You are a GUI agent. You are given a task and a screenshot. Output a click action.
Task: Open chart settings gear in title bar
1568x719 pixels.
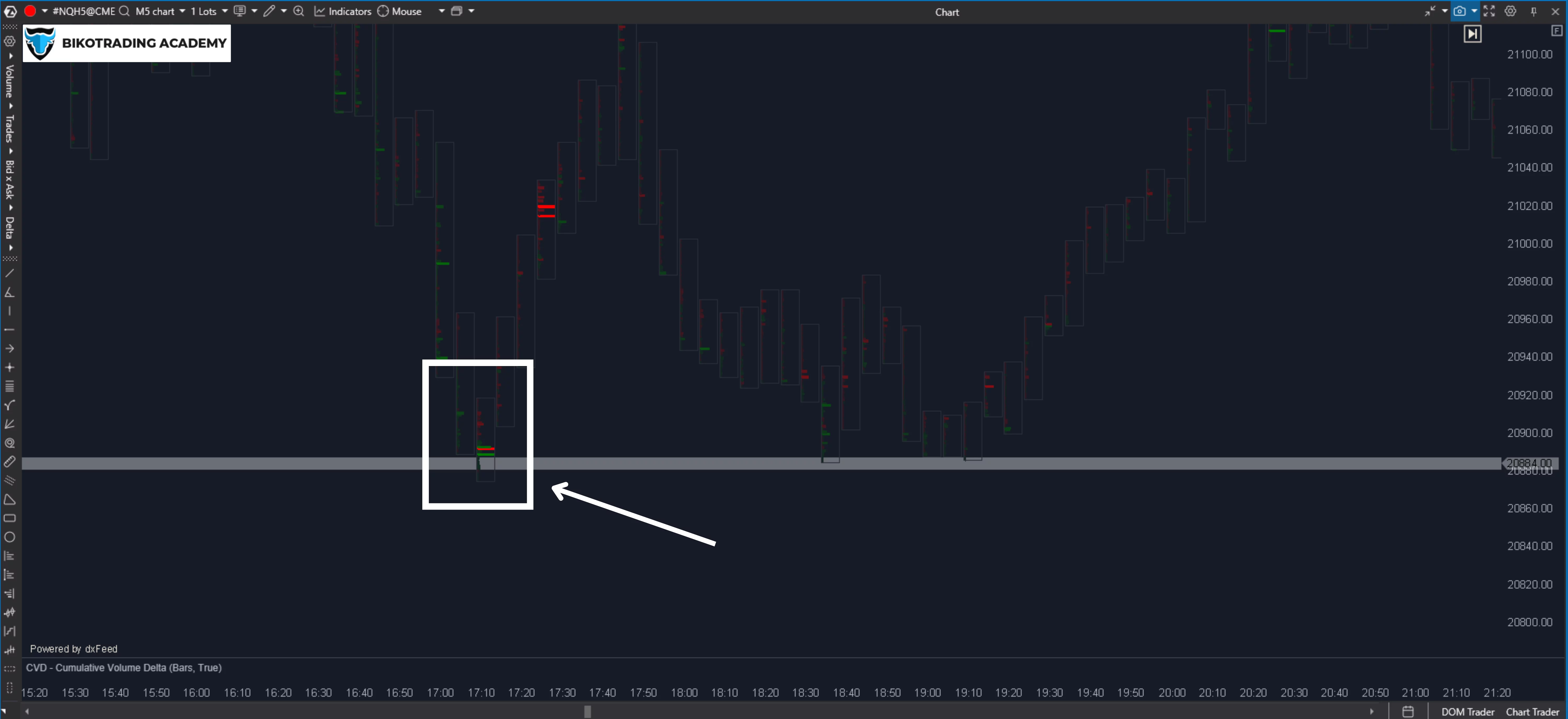point(1510,11)
